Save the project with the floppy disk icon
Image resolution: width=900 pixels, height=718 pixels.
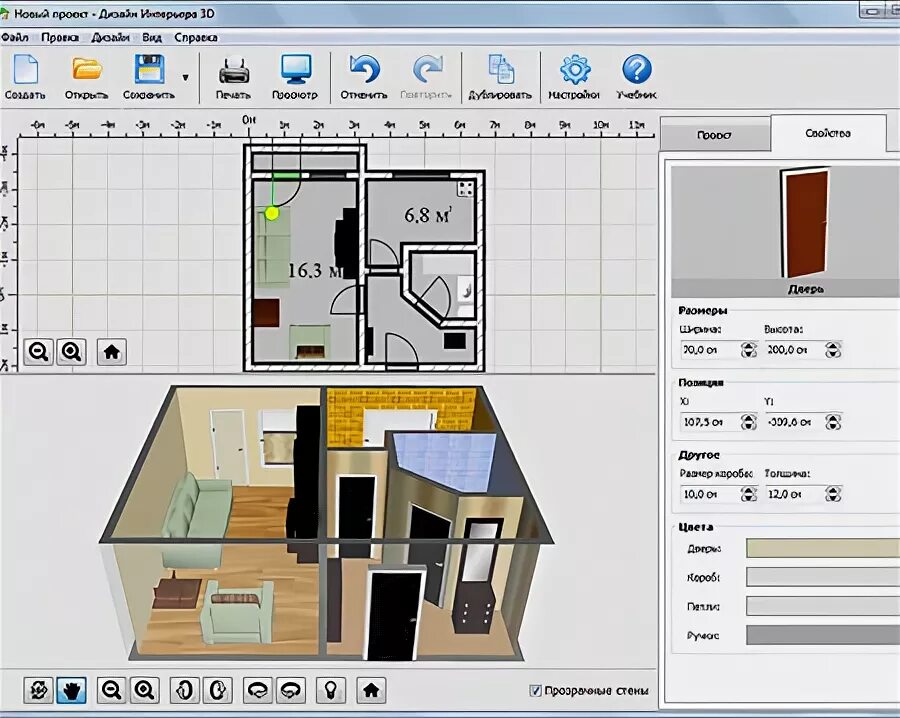tap(149, 69)
